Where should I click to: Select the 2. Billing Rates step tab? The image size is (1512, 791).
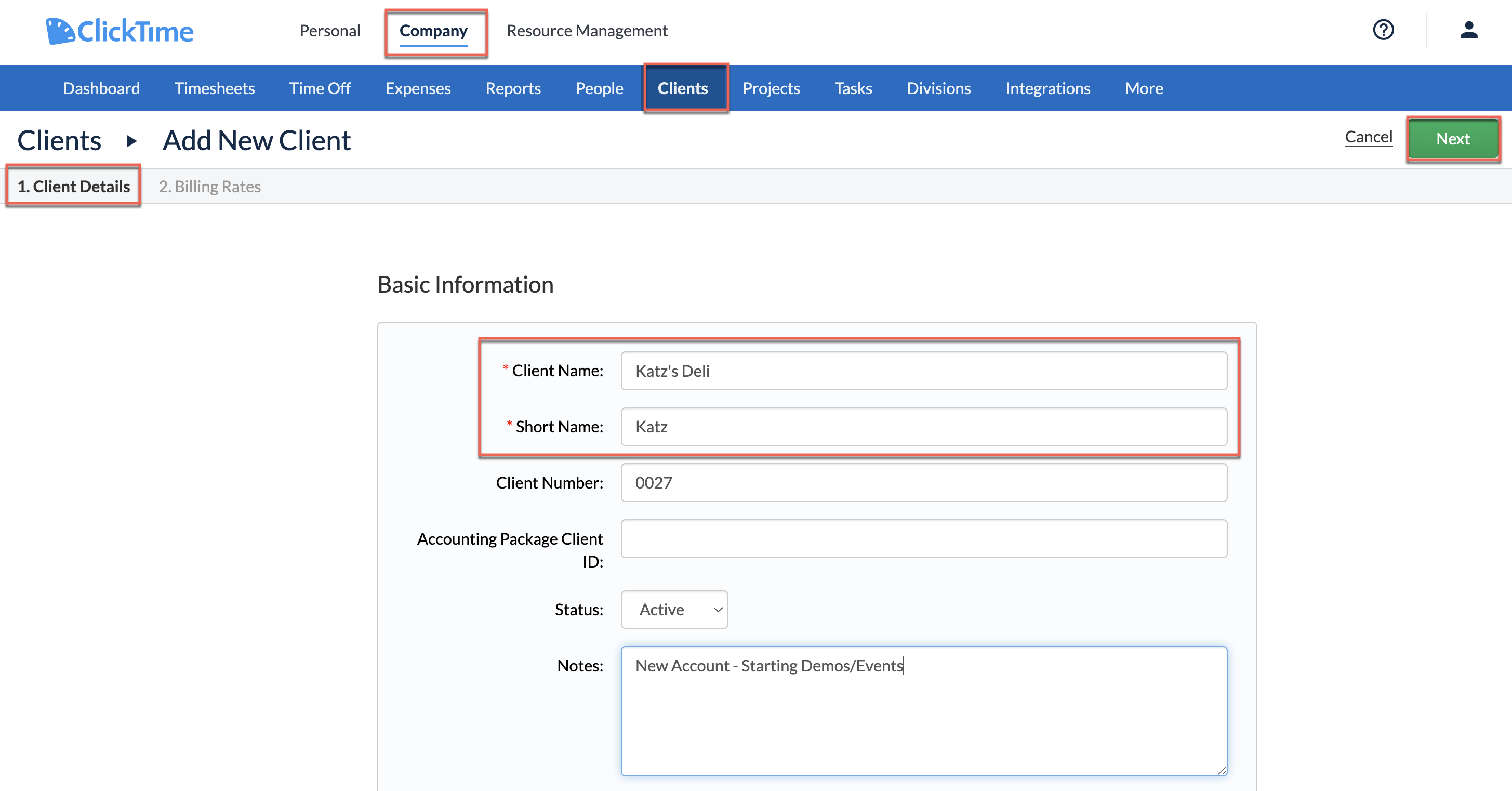(x=209, y=187)
